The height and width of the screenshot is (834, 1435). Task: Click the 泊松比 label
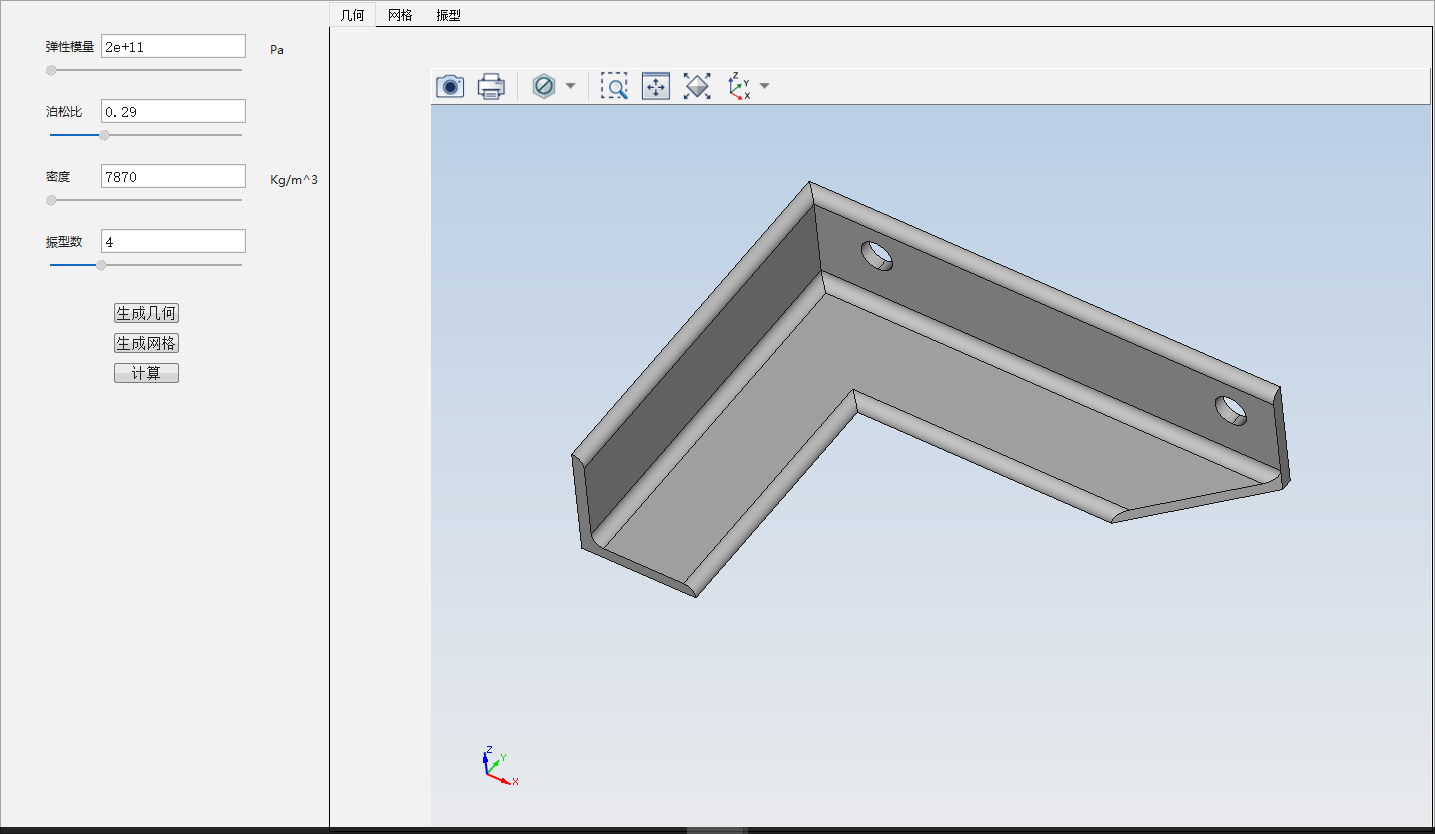point(64,112)
